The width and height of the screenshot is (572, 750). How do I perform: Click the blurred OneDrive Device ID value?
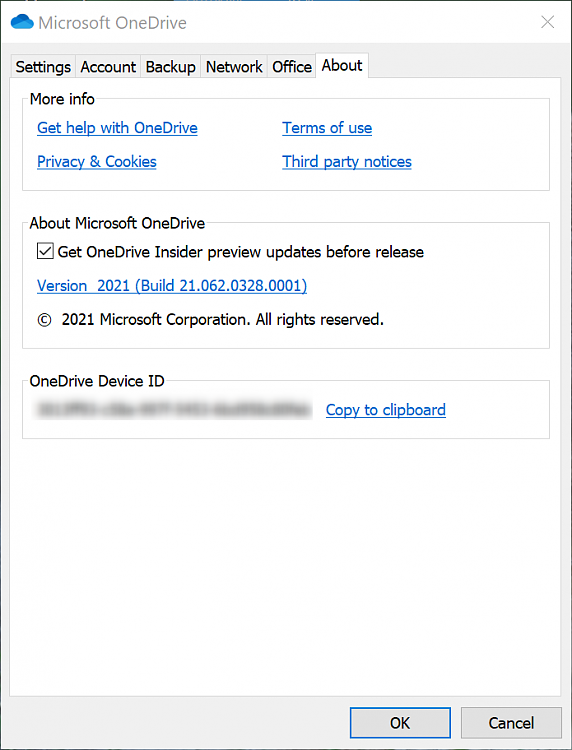coord(174,410)
